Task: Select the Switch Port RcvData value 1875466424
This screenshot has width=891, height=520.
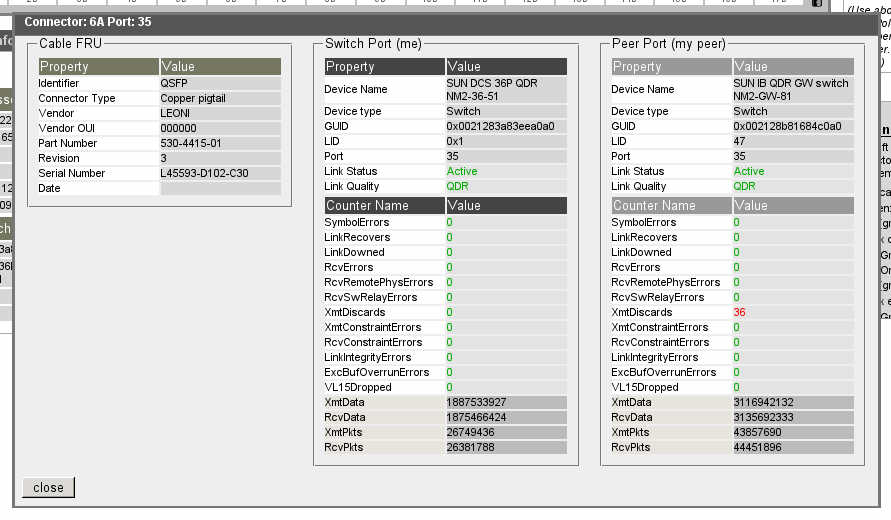Action: [476, 417]
